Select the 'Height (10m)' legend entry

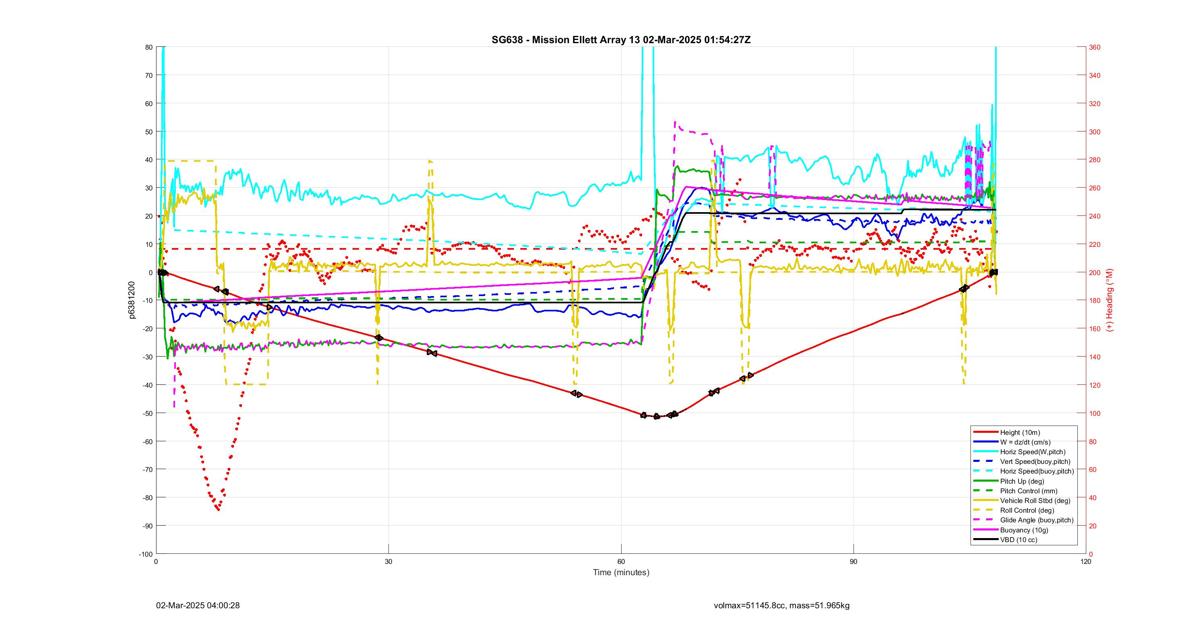pyautogui.click(x=1022, y=432)
